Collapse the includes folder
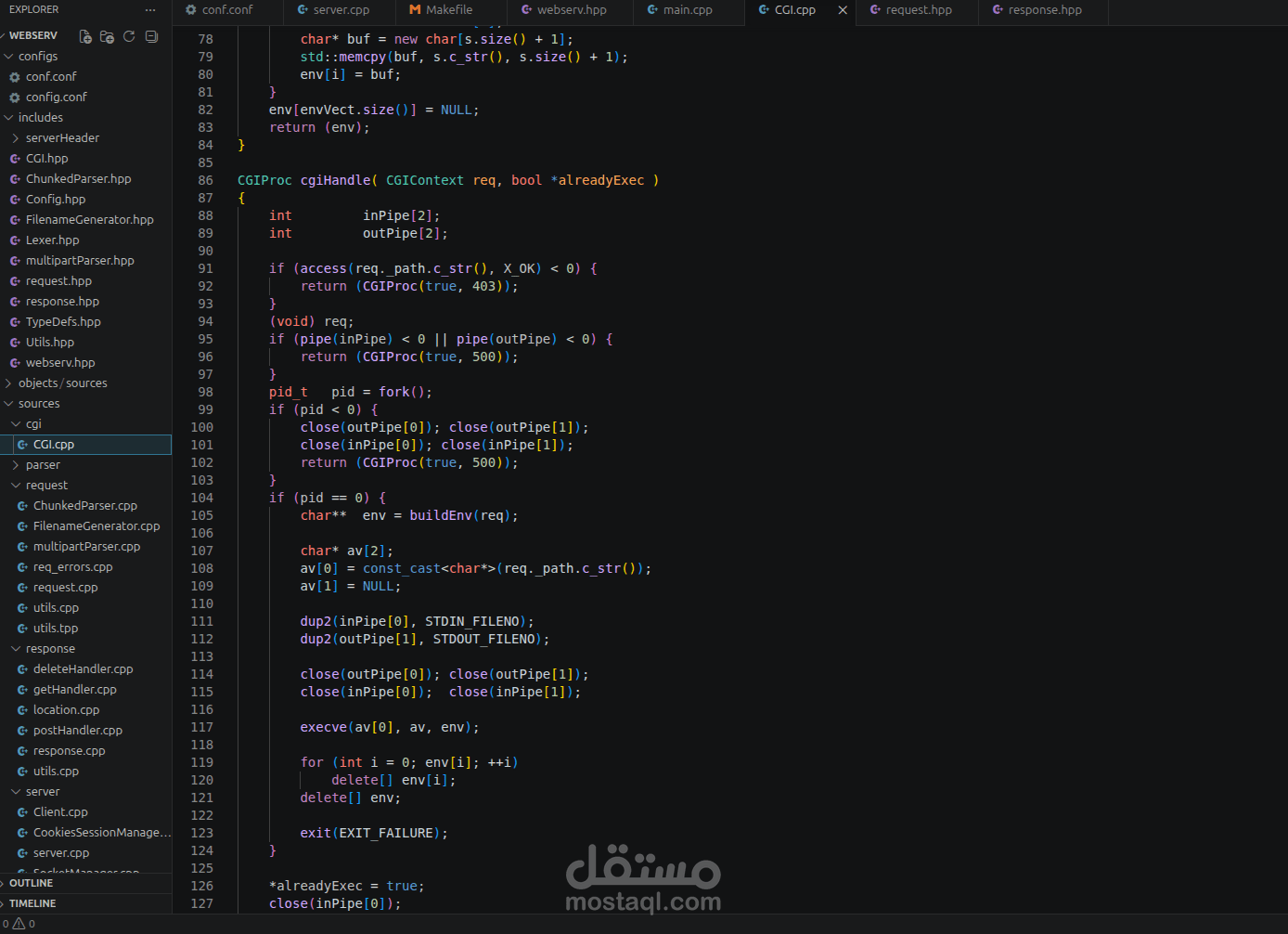 coord(40,118)
